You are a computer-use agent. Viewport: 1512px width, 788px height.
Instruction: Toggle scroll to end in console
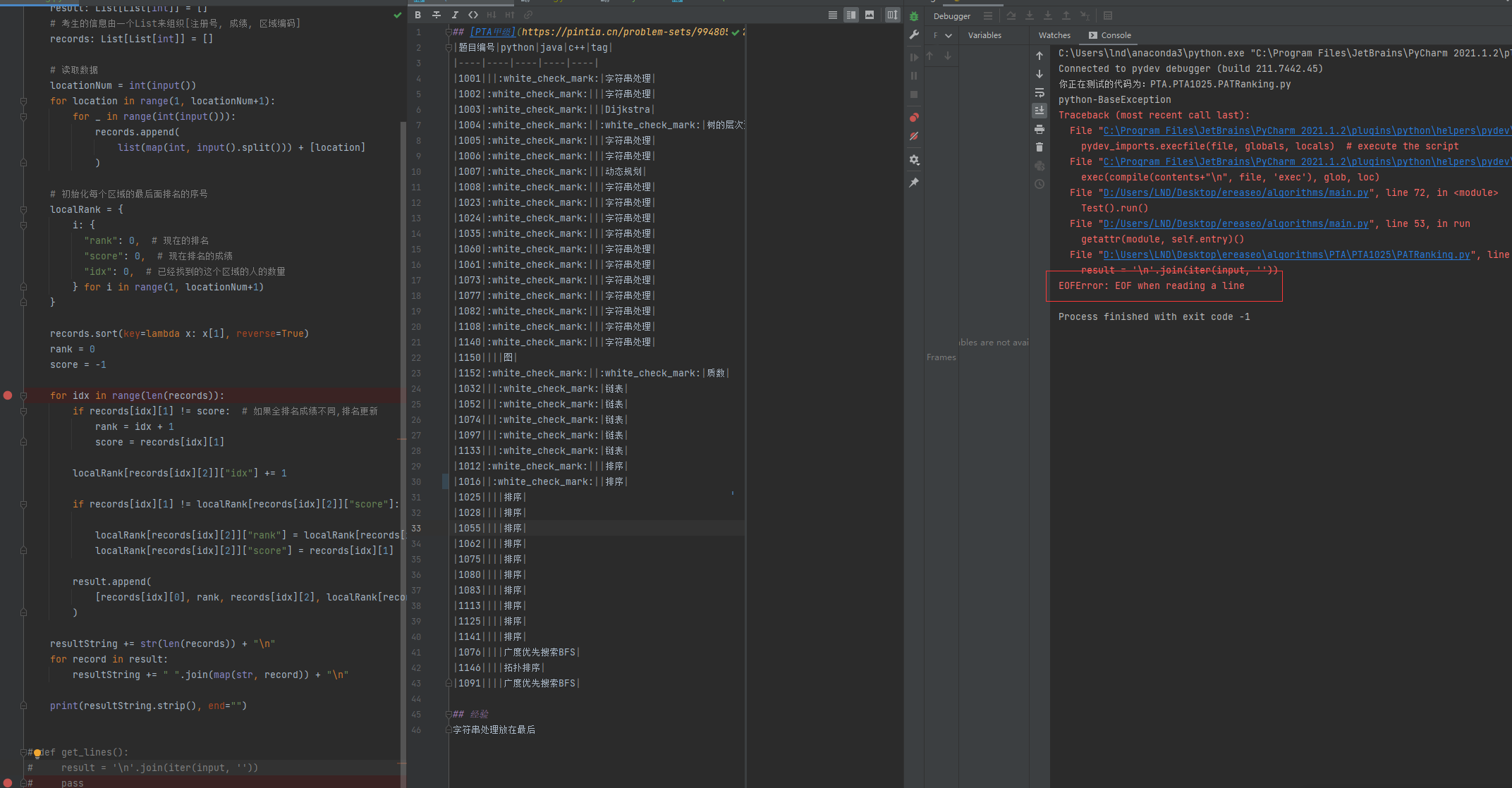1039,111
